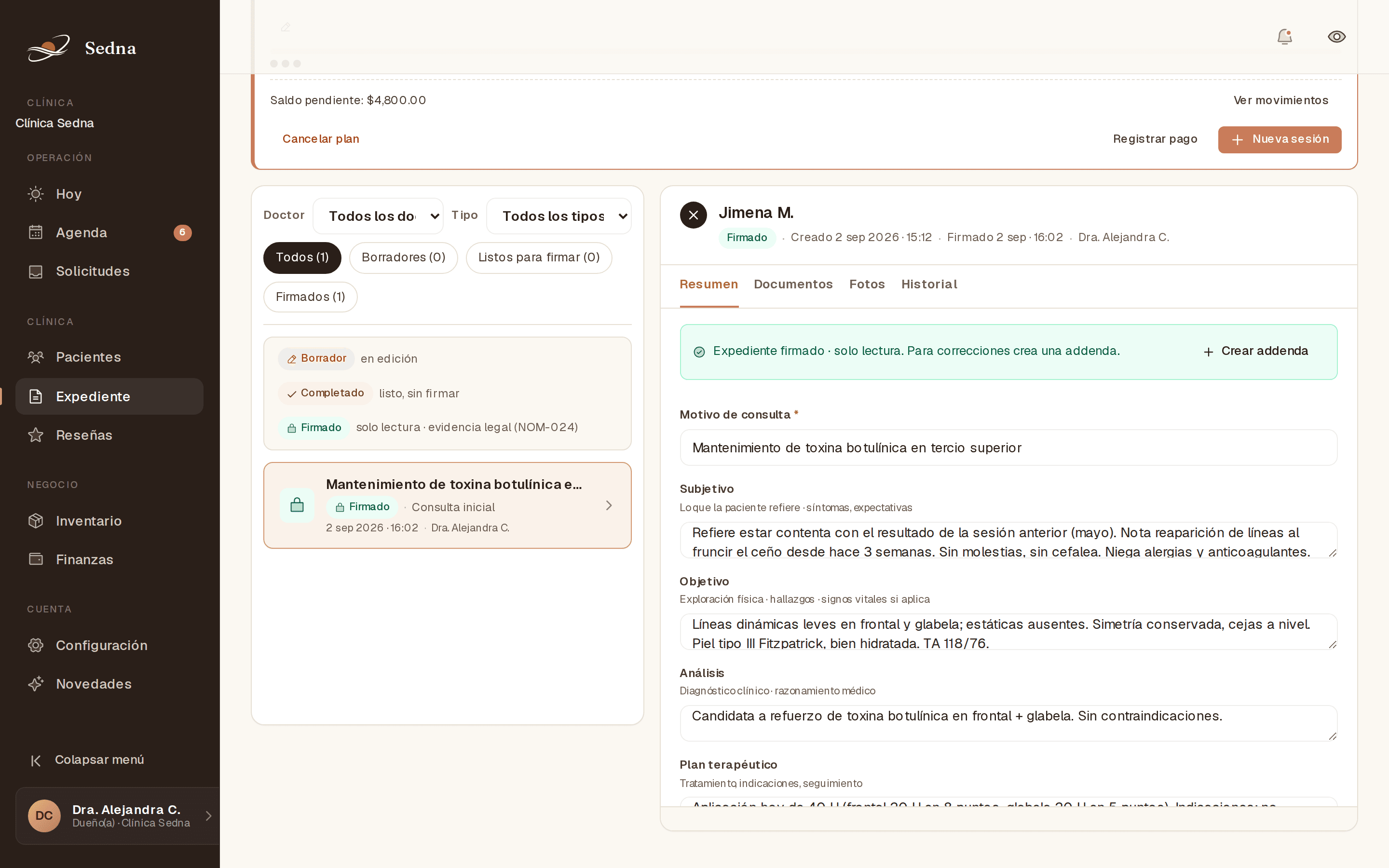Viewport: 1389px width, 868px height.
Task: Open Pacientes section
Action: tap(109, 357)
